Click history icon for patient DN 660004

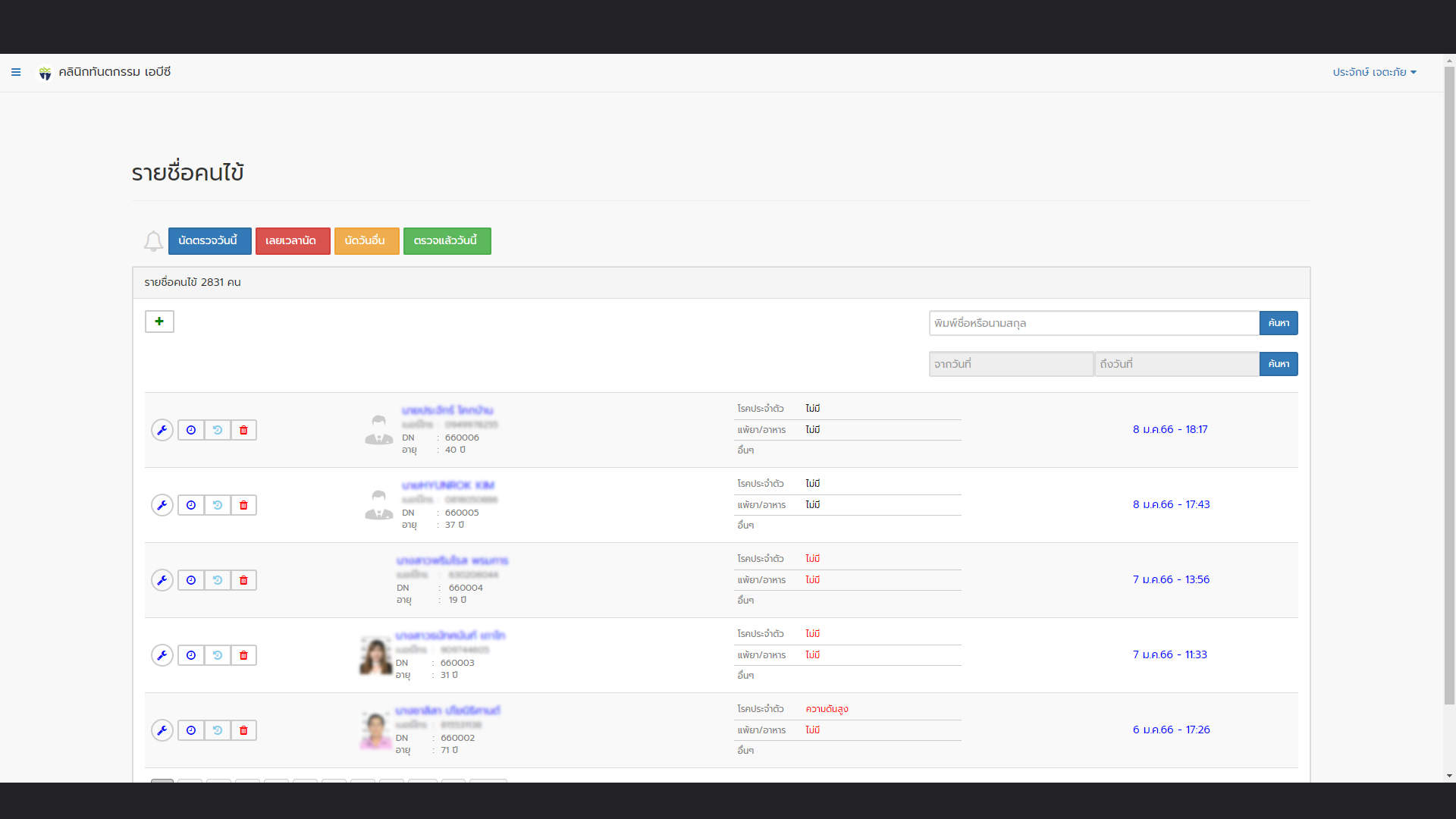click(218, 580)
